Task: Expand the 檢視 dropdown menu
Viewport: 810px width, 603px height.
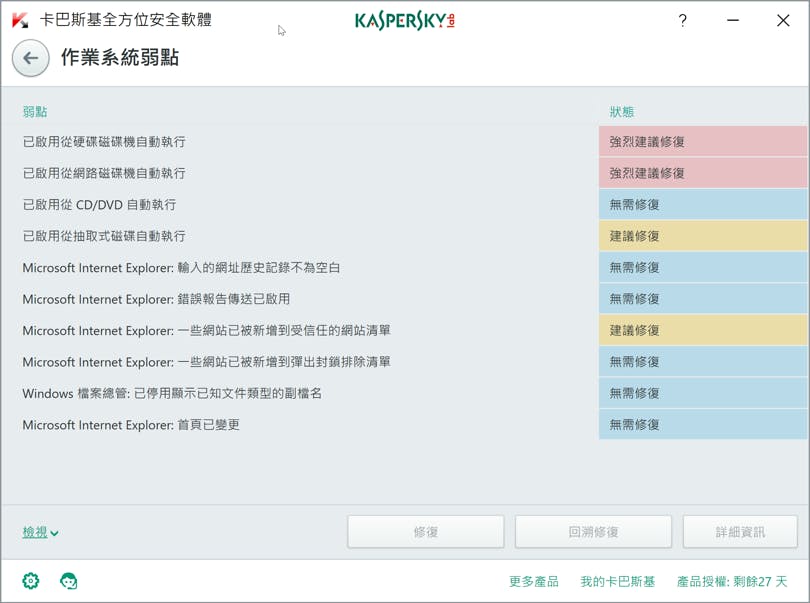Action: click(40, 533)
